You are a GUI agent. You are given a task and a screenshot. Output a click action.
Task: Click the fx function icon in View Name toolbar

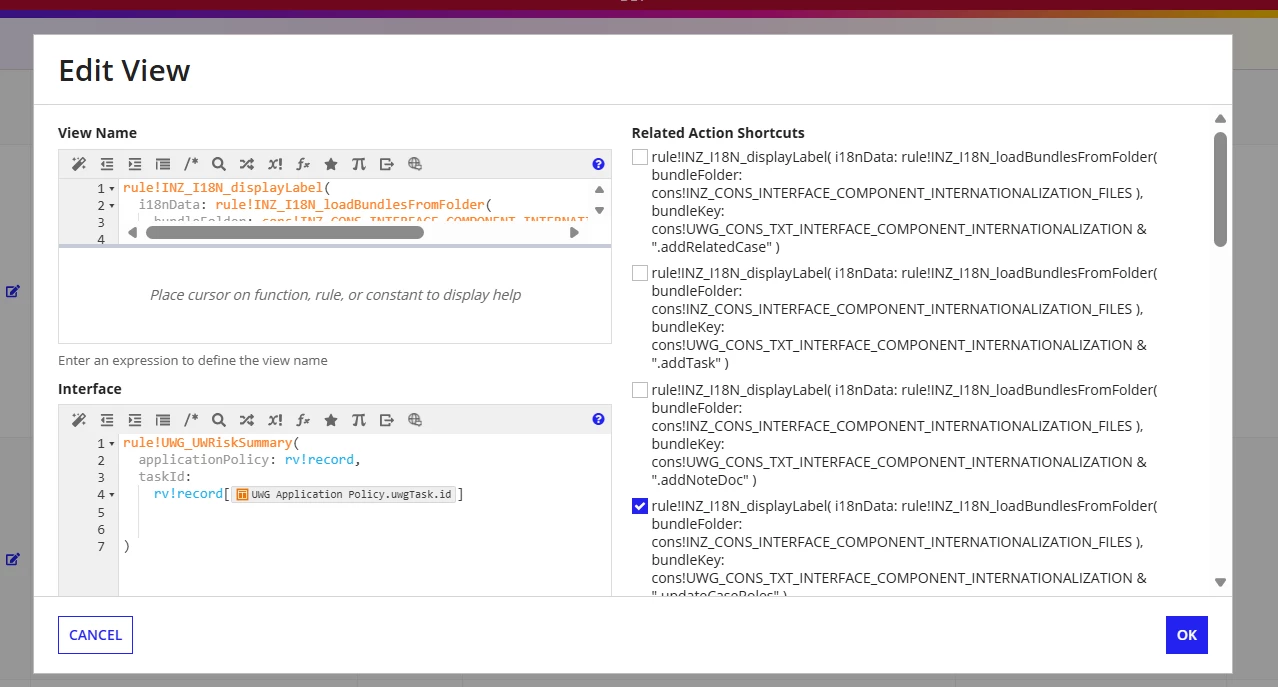coord(303,164)
